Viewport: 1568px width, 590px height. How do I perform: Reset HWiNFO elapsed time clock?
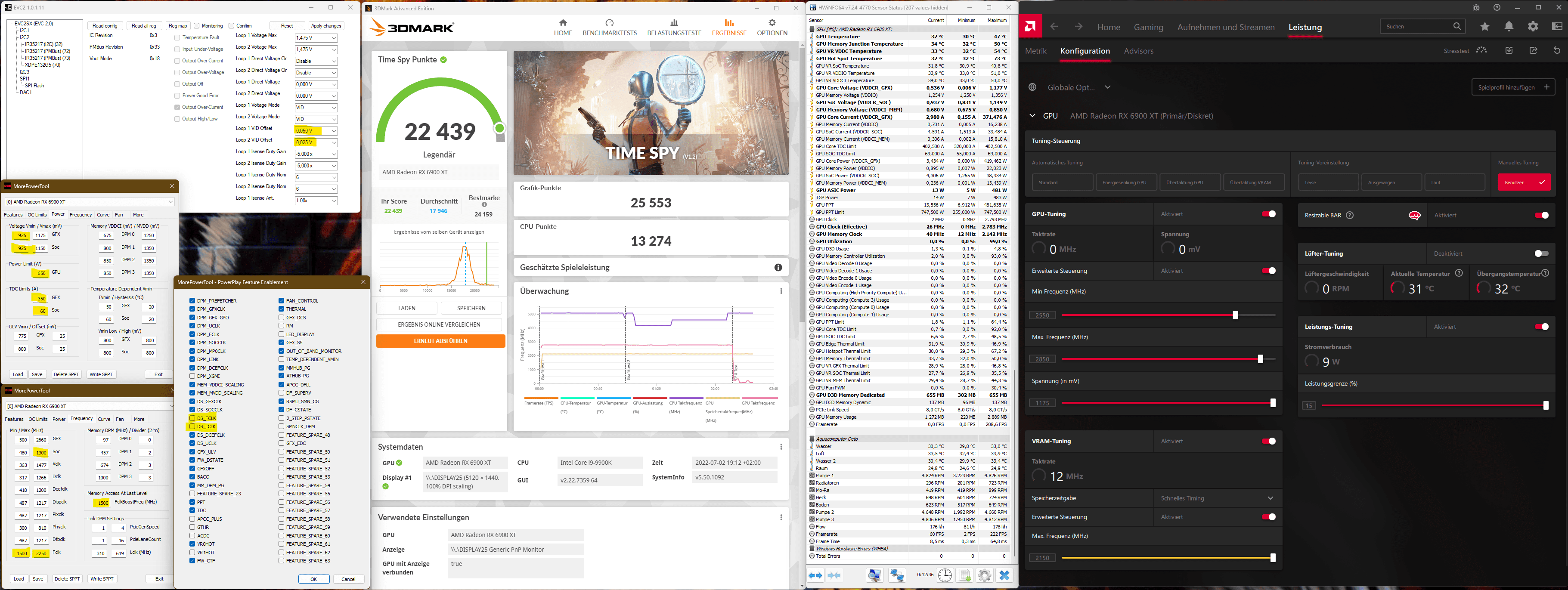pyautogui.click(x=945, y=575)
